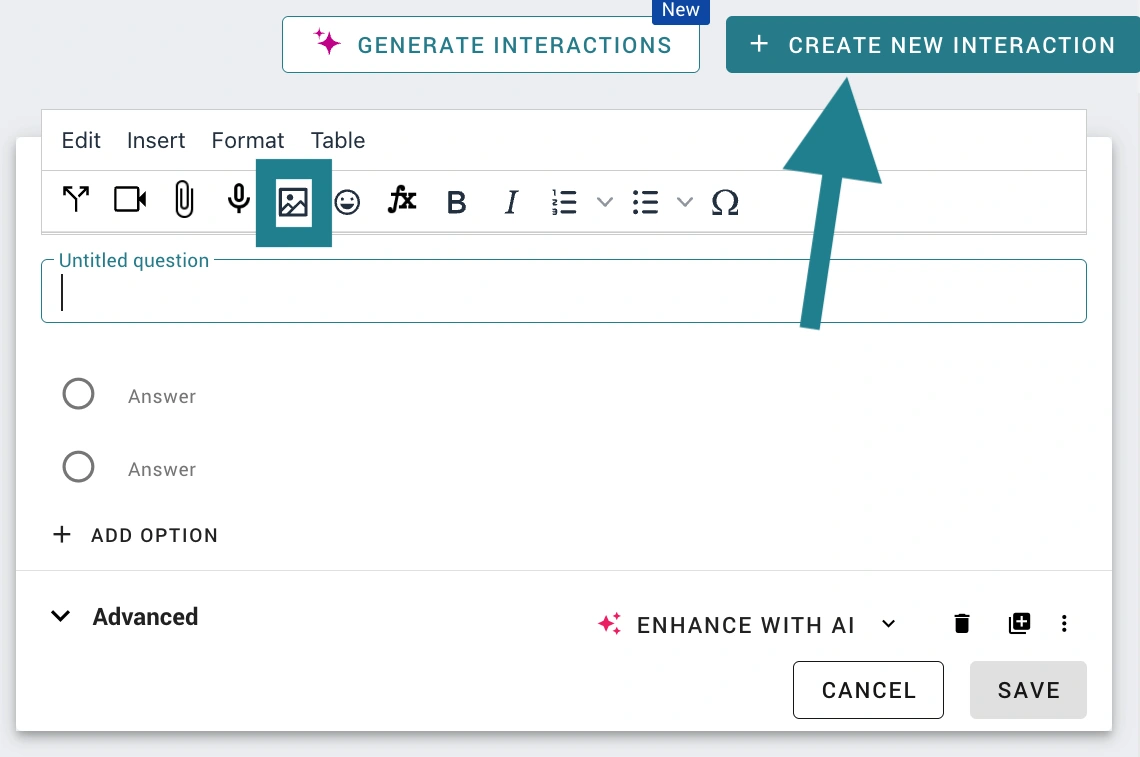Select the second Answer radio button
Viewport: 1140px width, 757px height.
coord(79,467)
